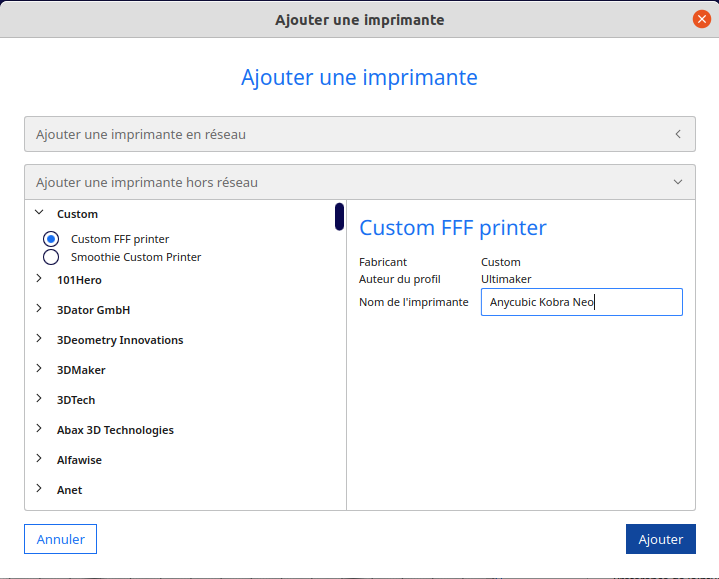
Task: Click the Annuler button
Action: (x=61, y=539)
